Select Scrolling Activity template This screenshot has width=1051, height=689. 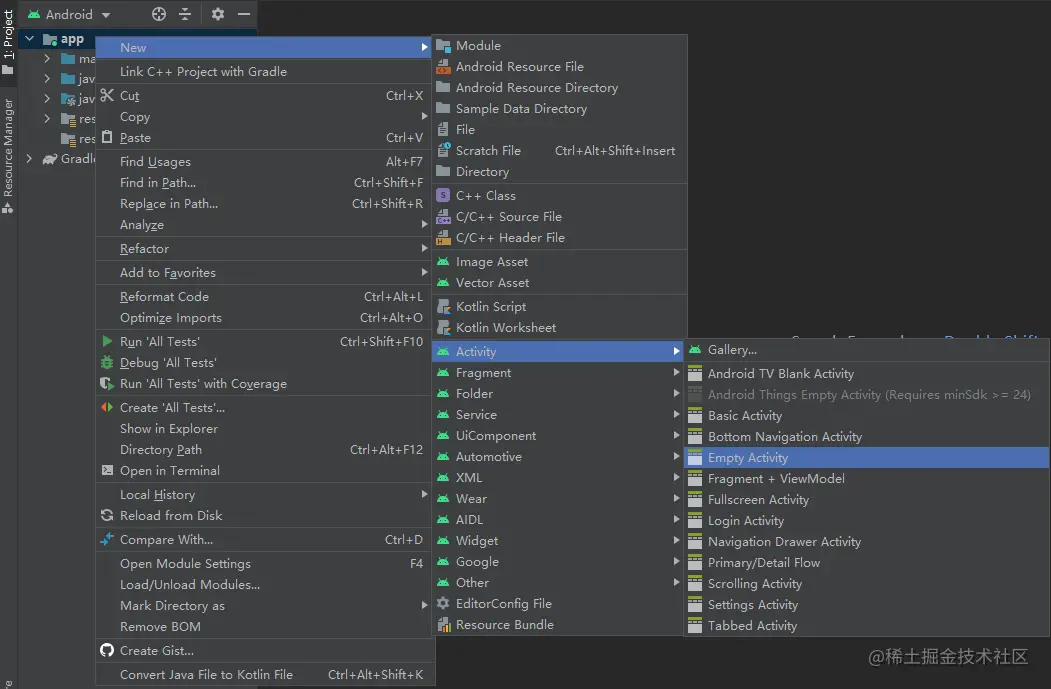[x=867, y=584]
